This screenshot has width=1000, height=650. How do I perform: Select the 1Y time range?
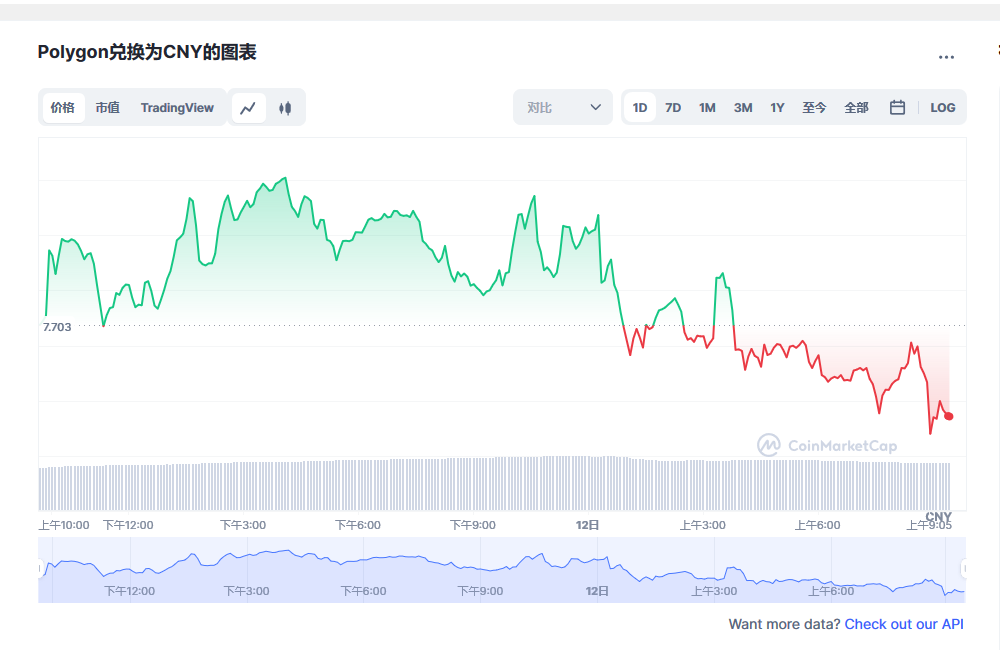(x=777, y=107)
